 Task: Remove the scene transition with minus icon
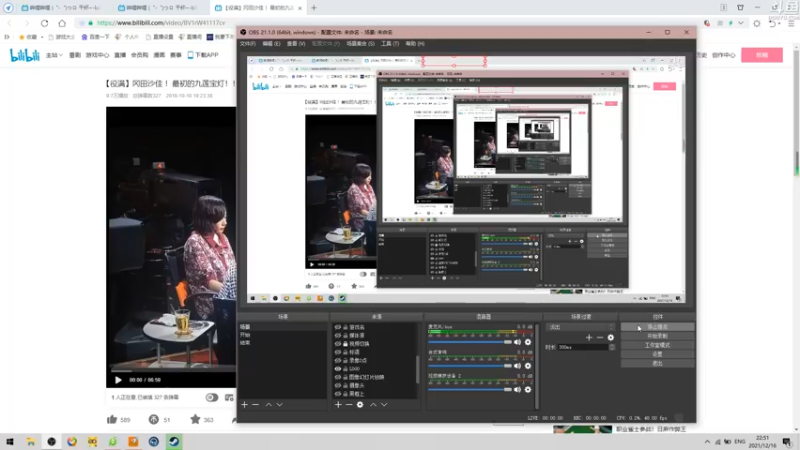point(600,337)
